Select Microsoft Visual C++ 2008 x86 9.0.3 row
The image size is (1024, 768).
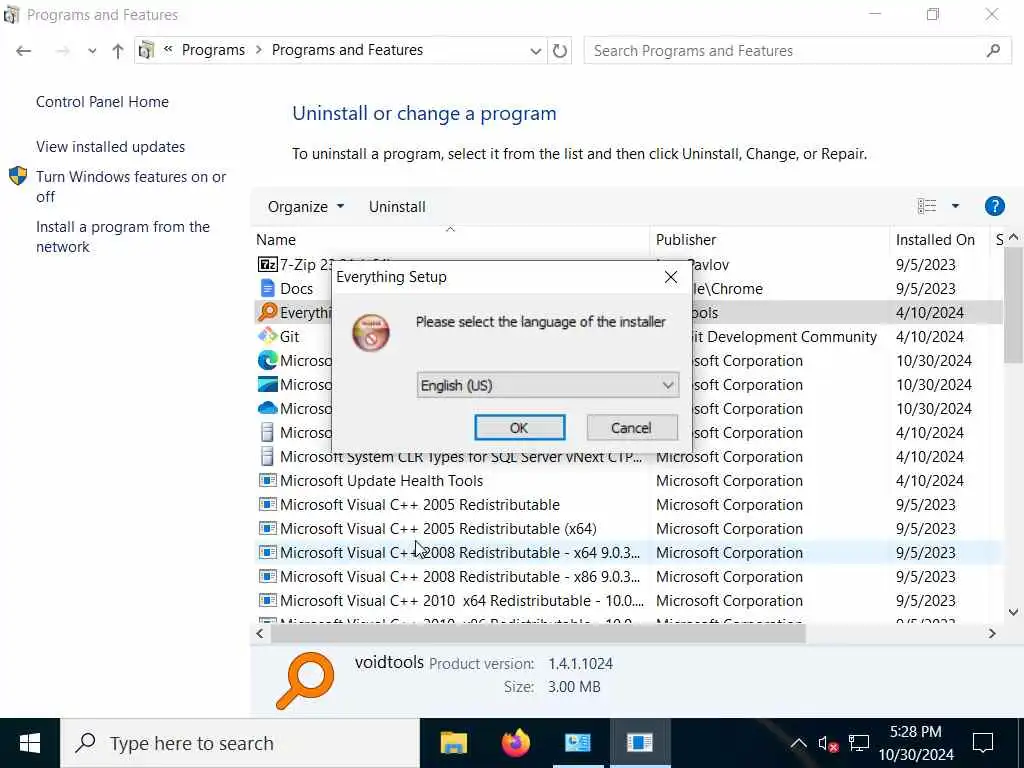pos(627,577)
